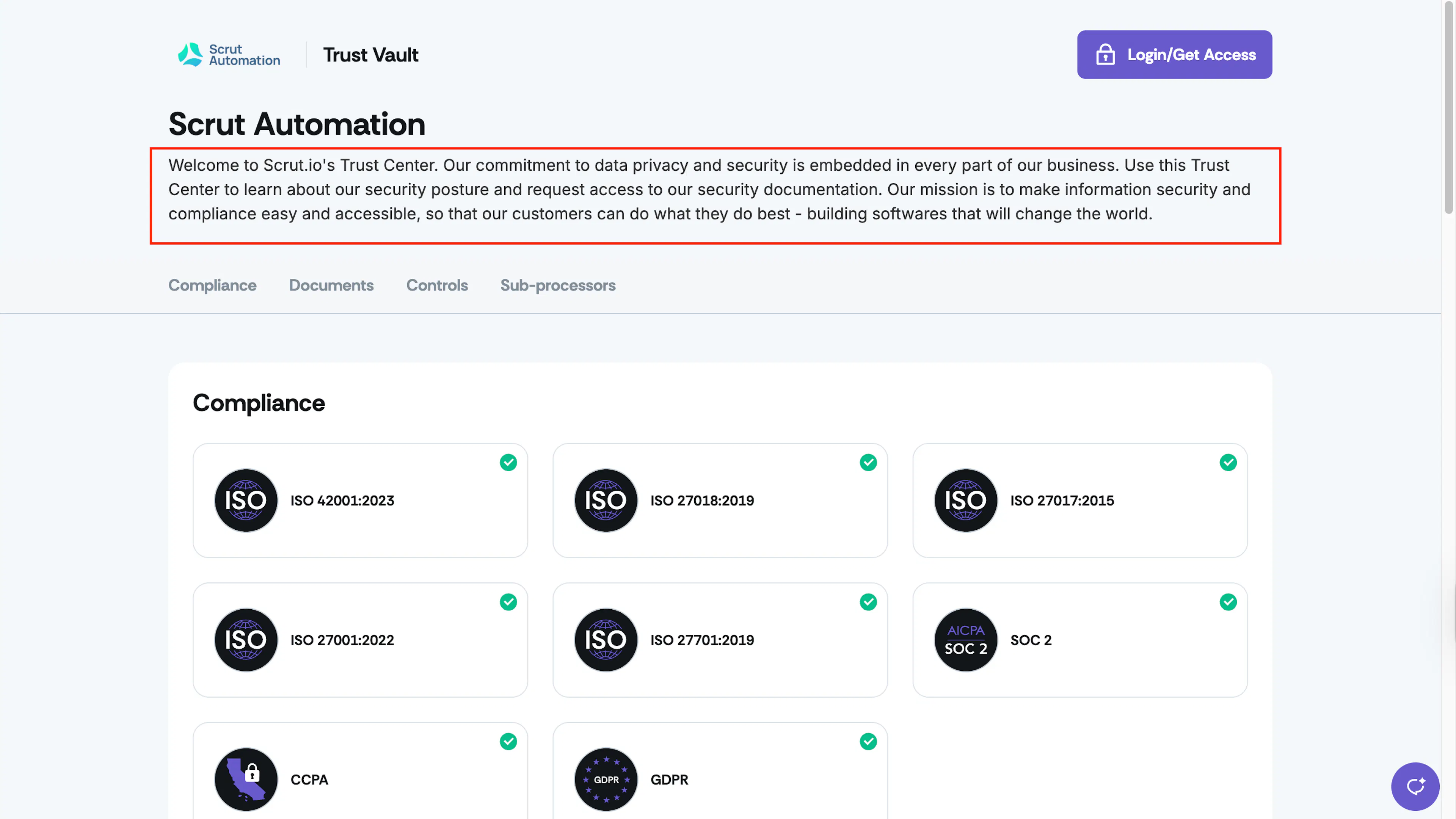This screenshot has width=1456, height=819.
Task: Click the page vertical scrollbar
Action: (x=1449, y=107)
